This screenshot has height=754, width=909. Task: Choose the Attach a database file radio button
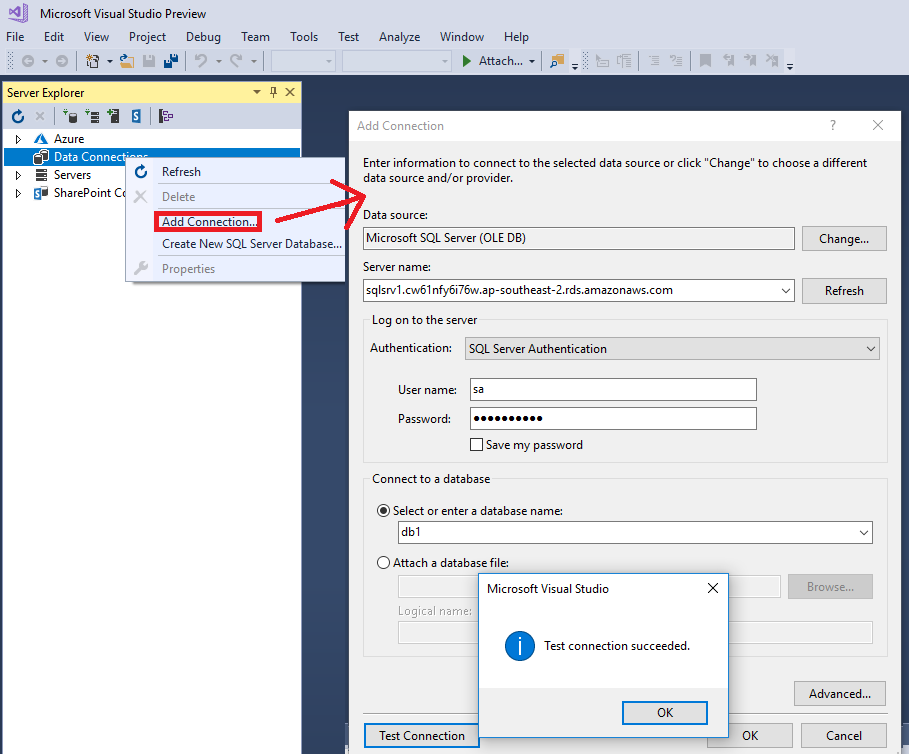pos(383,563)
